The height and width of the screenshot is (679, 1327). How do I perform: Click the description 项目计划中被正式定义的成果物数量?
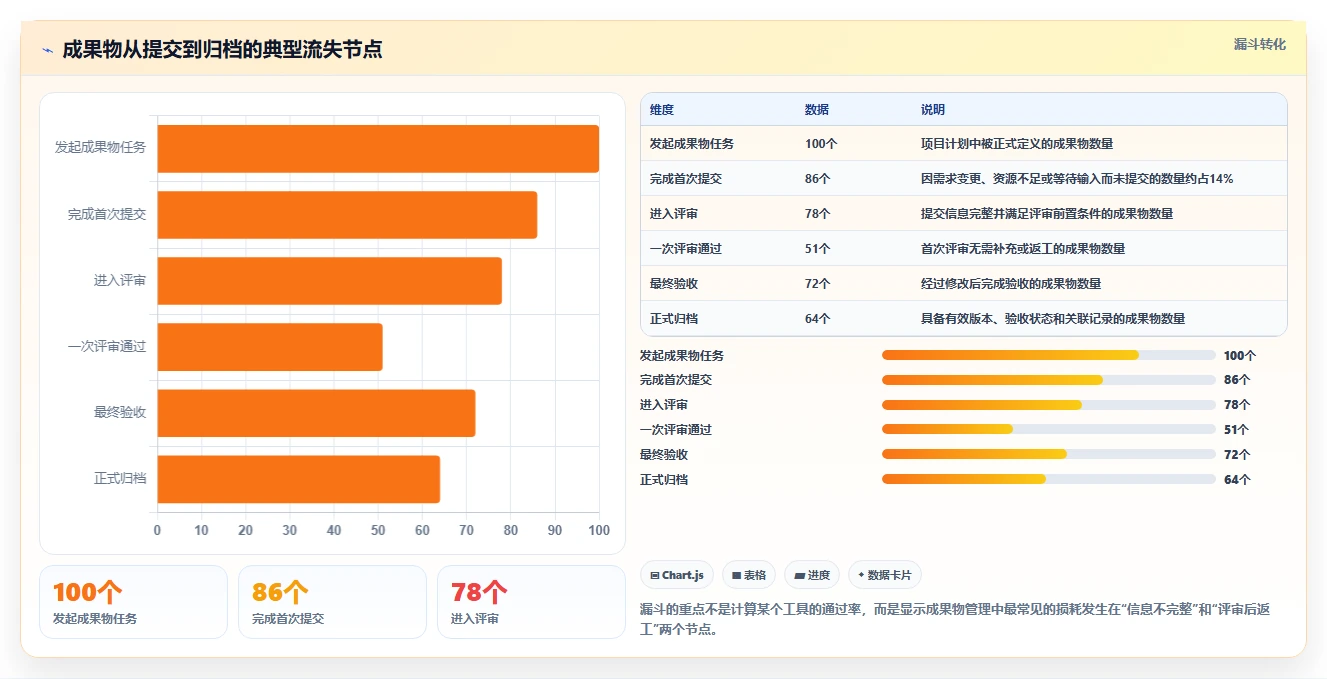tap(1017, 144)
